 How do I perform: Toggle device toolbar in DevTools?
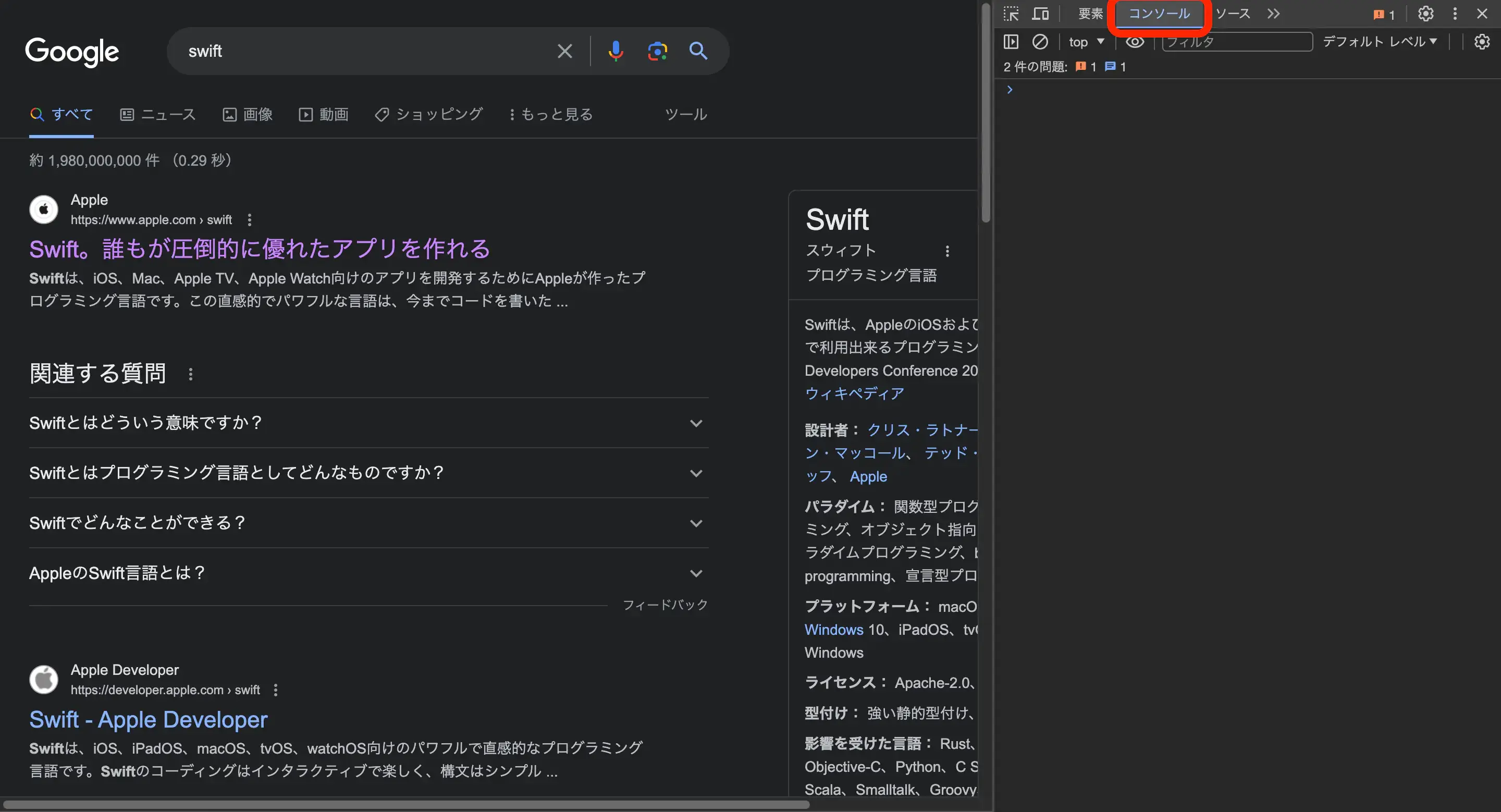(1040, 14)
